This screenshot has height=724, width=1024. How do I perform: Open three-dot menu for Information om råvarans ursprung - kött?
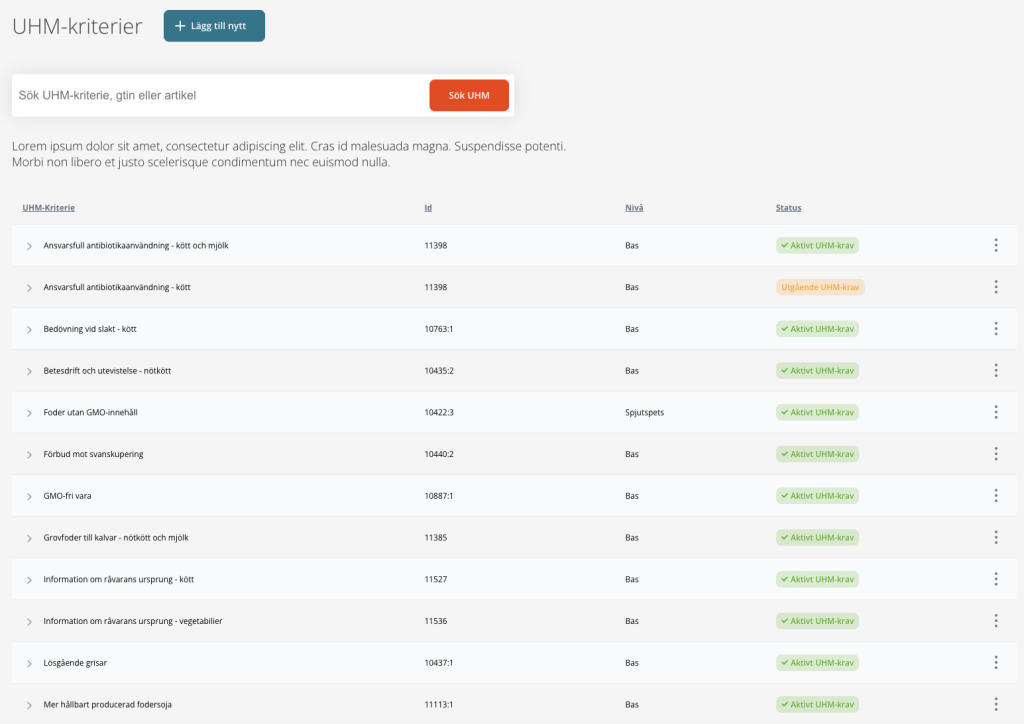pyautogui.click(x=995, y=580)
